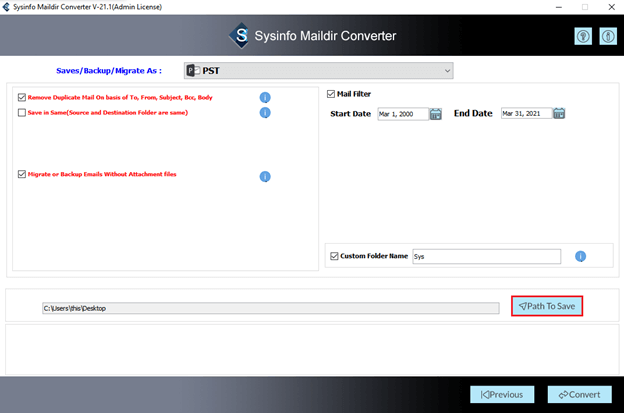
Task: Click the Convert button
Action: click(x=580, y=394)
